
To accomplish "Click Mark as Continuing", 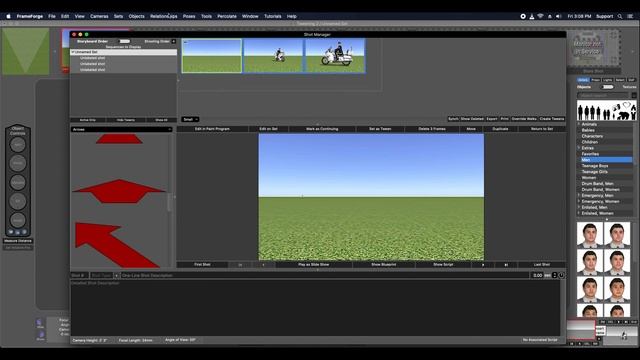I will 322,129.
